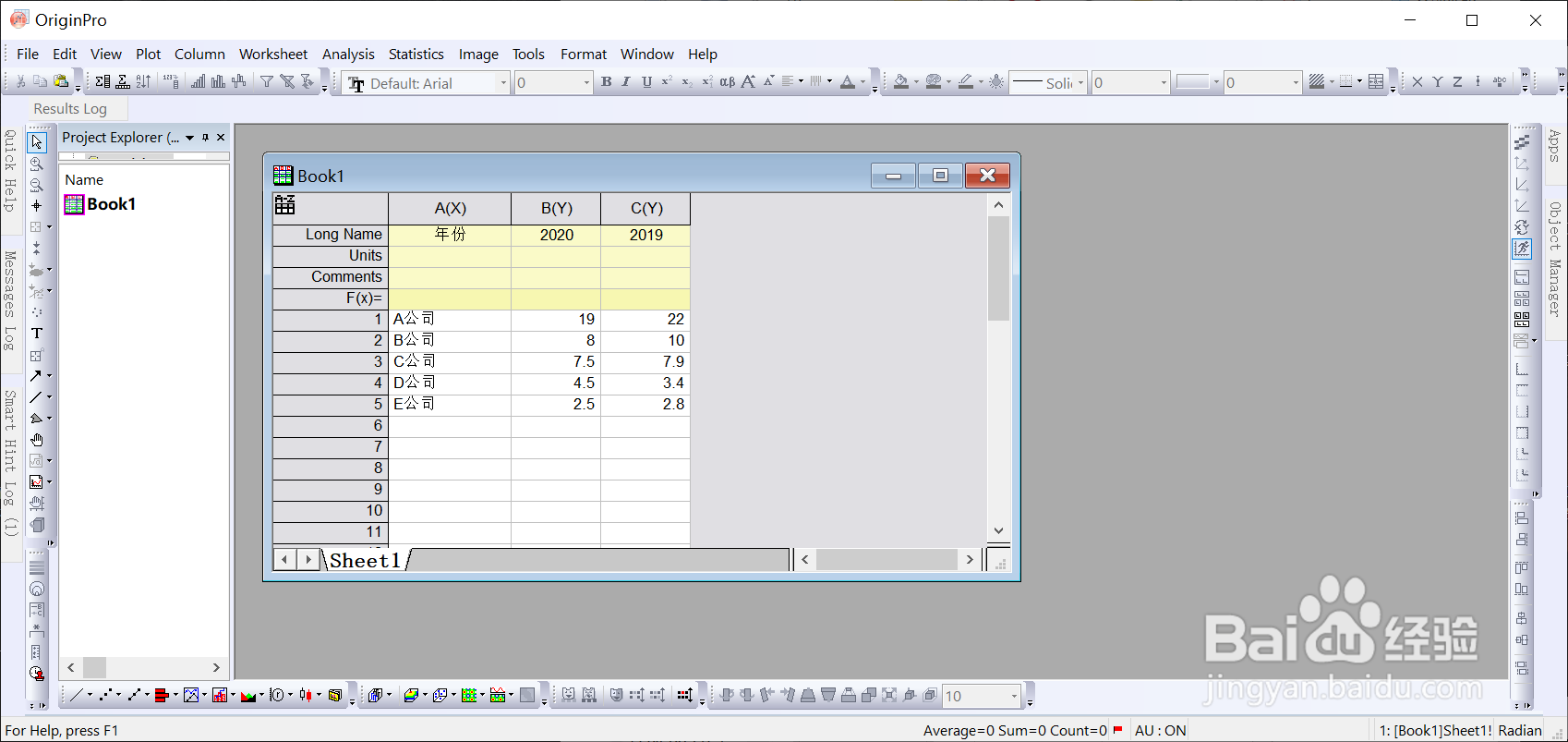Open the Object Manager side tab
Screen dimensions: 1568x742
coord(1555,260)
